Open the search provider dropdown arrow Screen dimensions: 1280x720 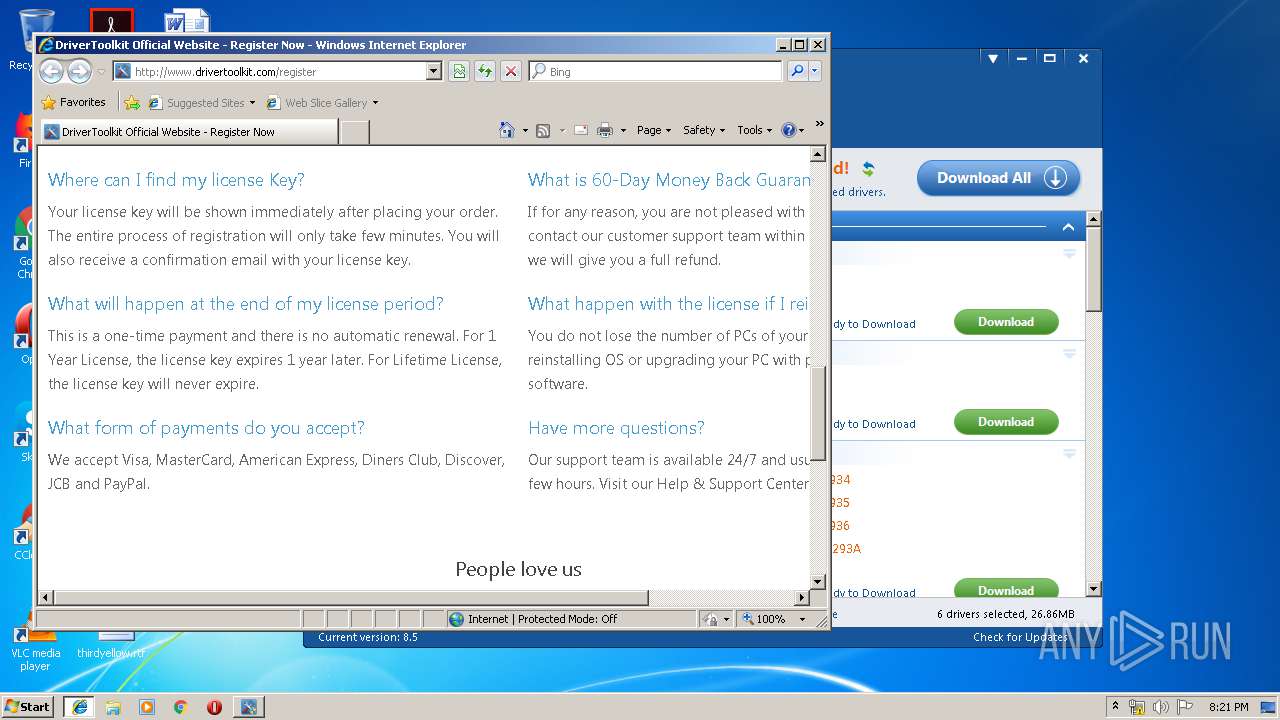pos(815,71)
